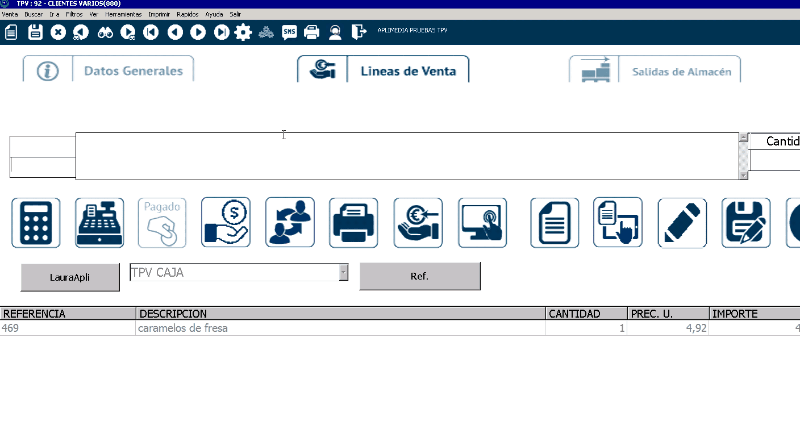
Task: Go to the first record arrow
Action: (151, 32)
